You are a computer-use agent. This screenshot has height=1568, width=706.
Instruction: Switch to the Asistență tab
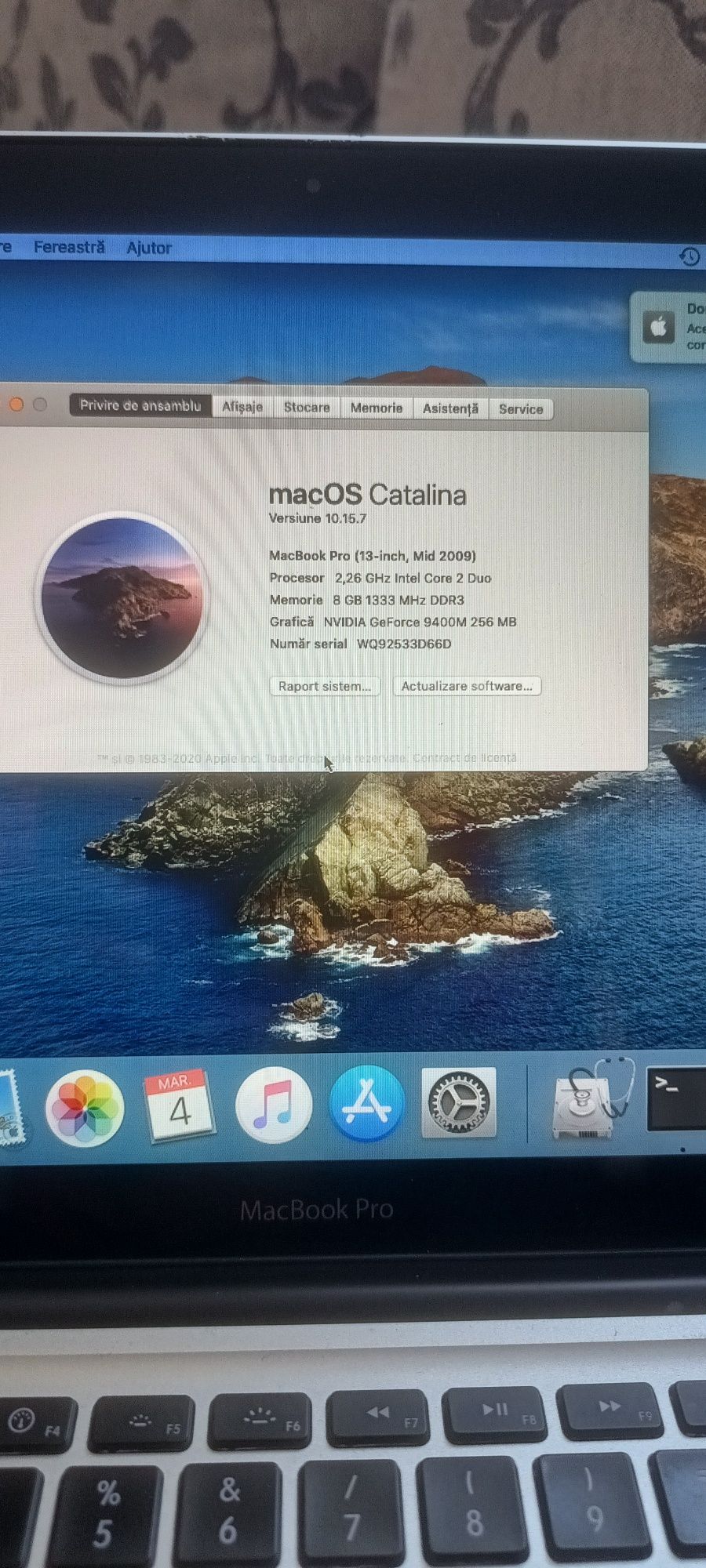450,408
